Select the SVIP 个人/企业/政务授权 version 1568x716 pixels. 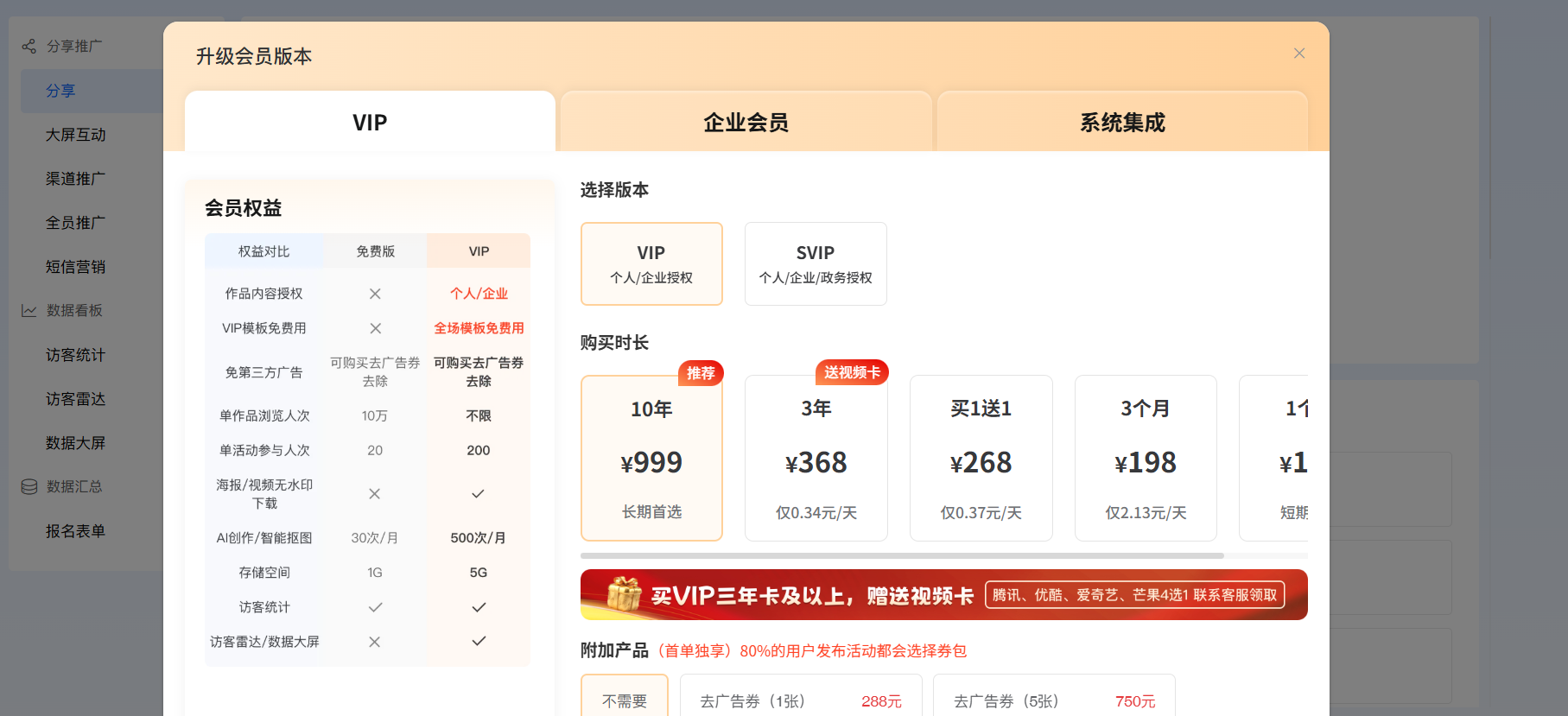tap(815, 263)
